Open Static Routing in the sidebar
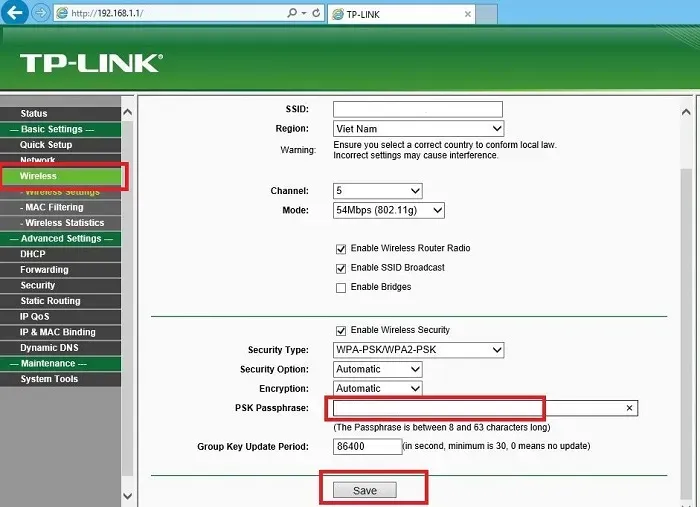Viewport: 700px width, 507px height. point(60,301)
